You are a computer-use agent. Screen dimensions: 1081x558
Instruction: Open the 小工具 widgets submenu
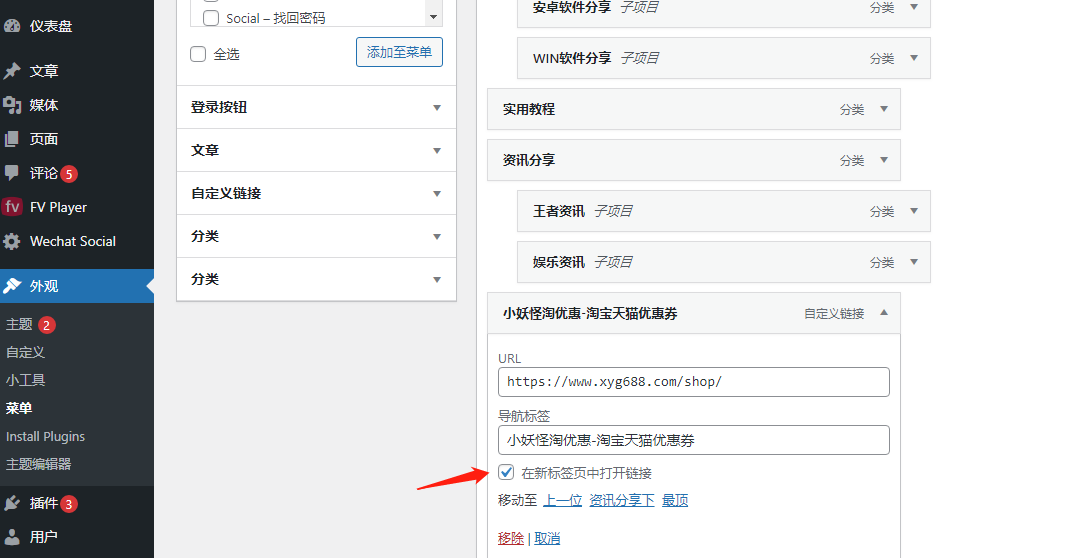click(x=26, y=380)
